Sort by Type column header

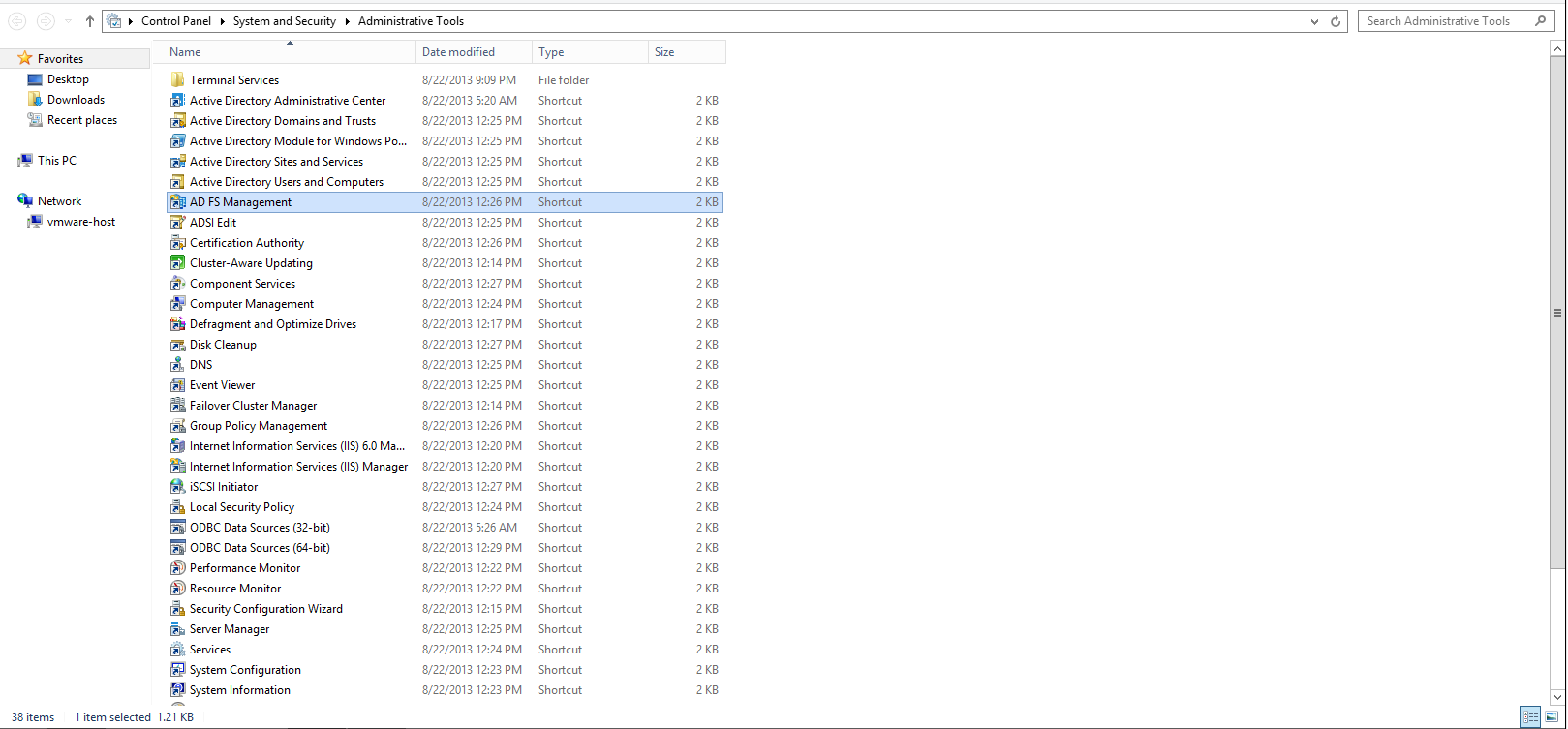point(590,52)
